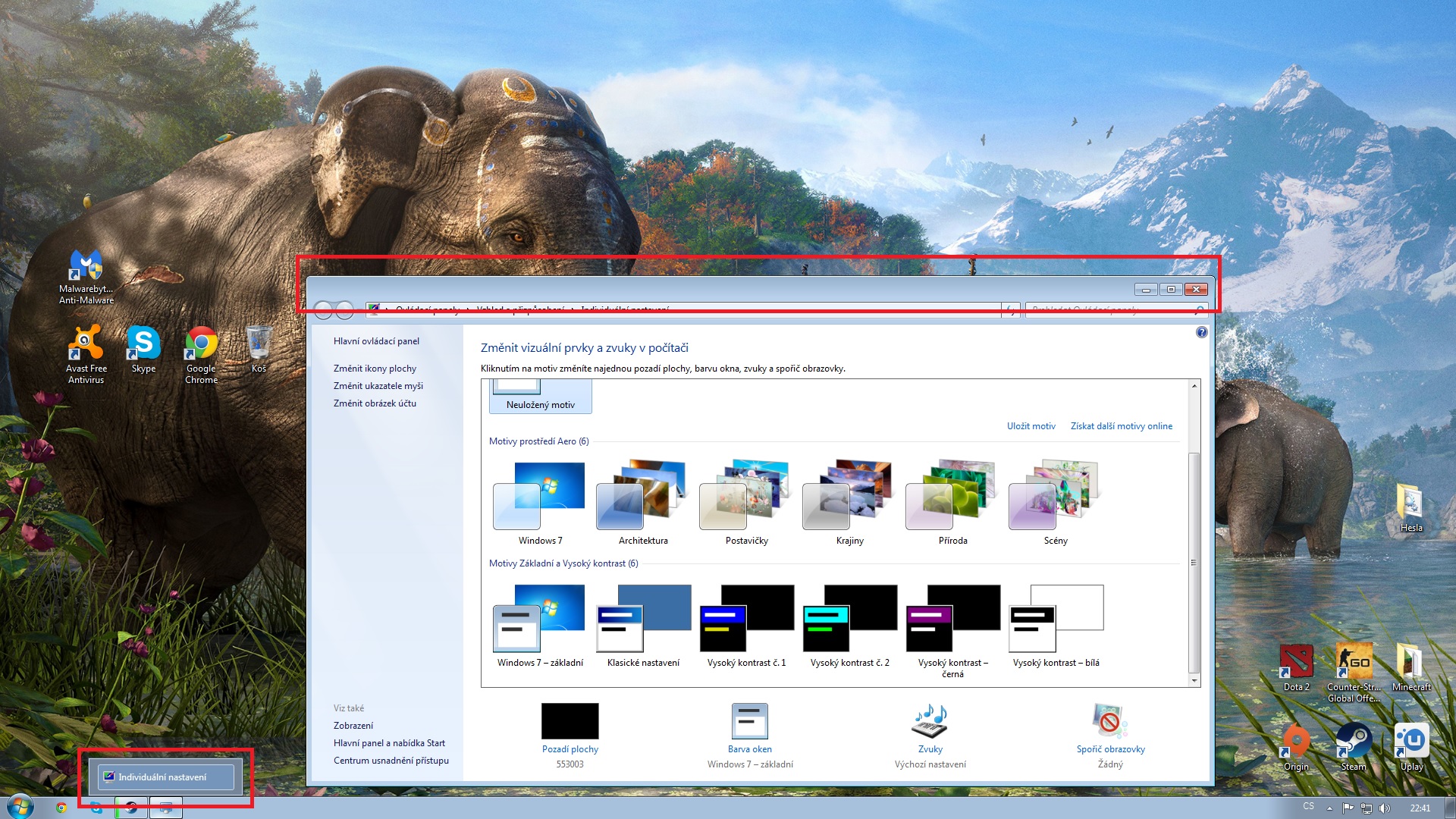Click the help question mark icon
Viewport: 1456px width, 819px height.
tap(1201, 332)
